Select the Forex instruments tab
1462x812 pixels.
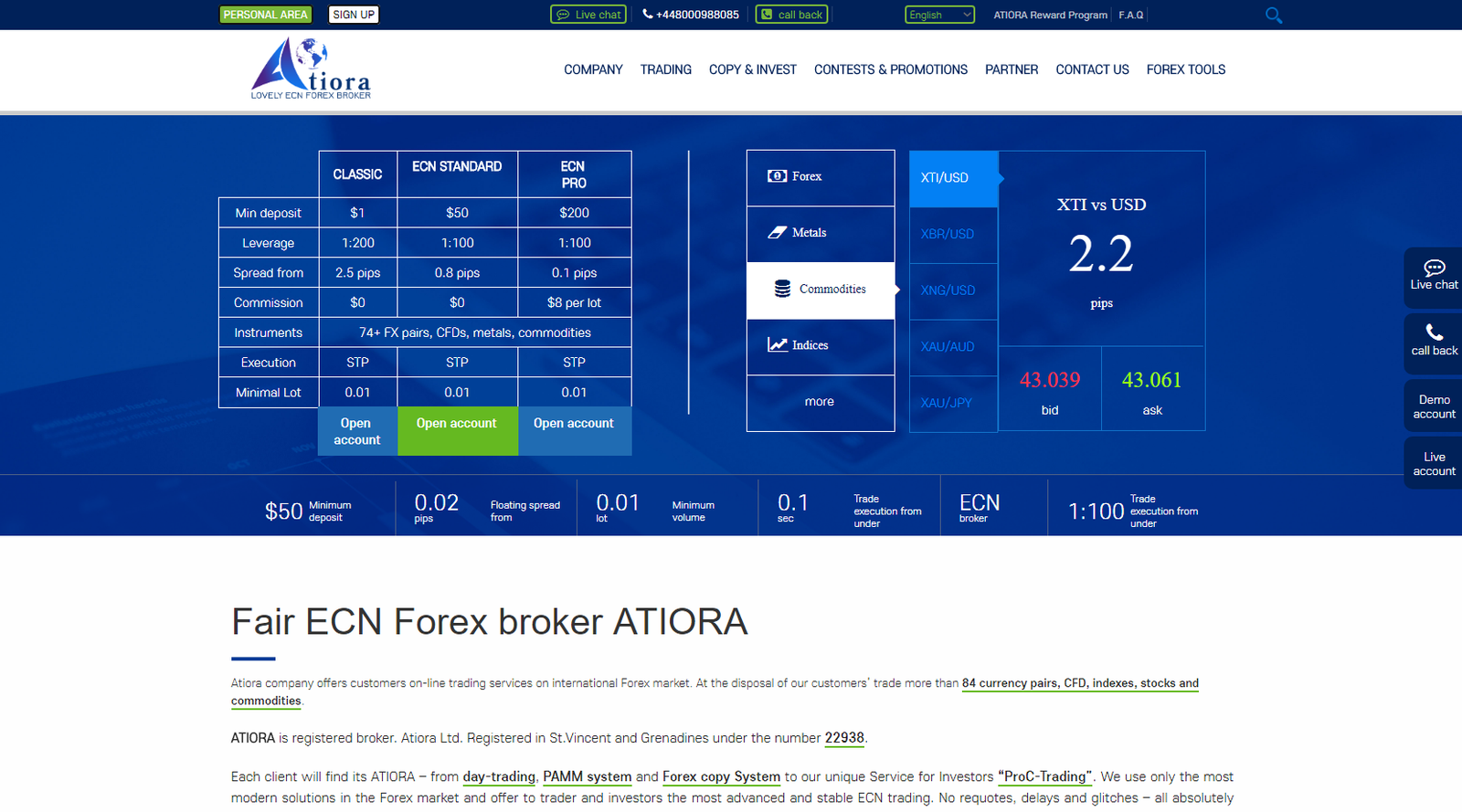pos(821,178)
